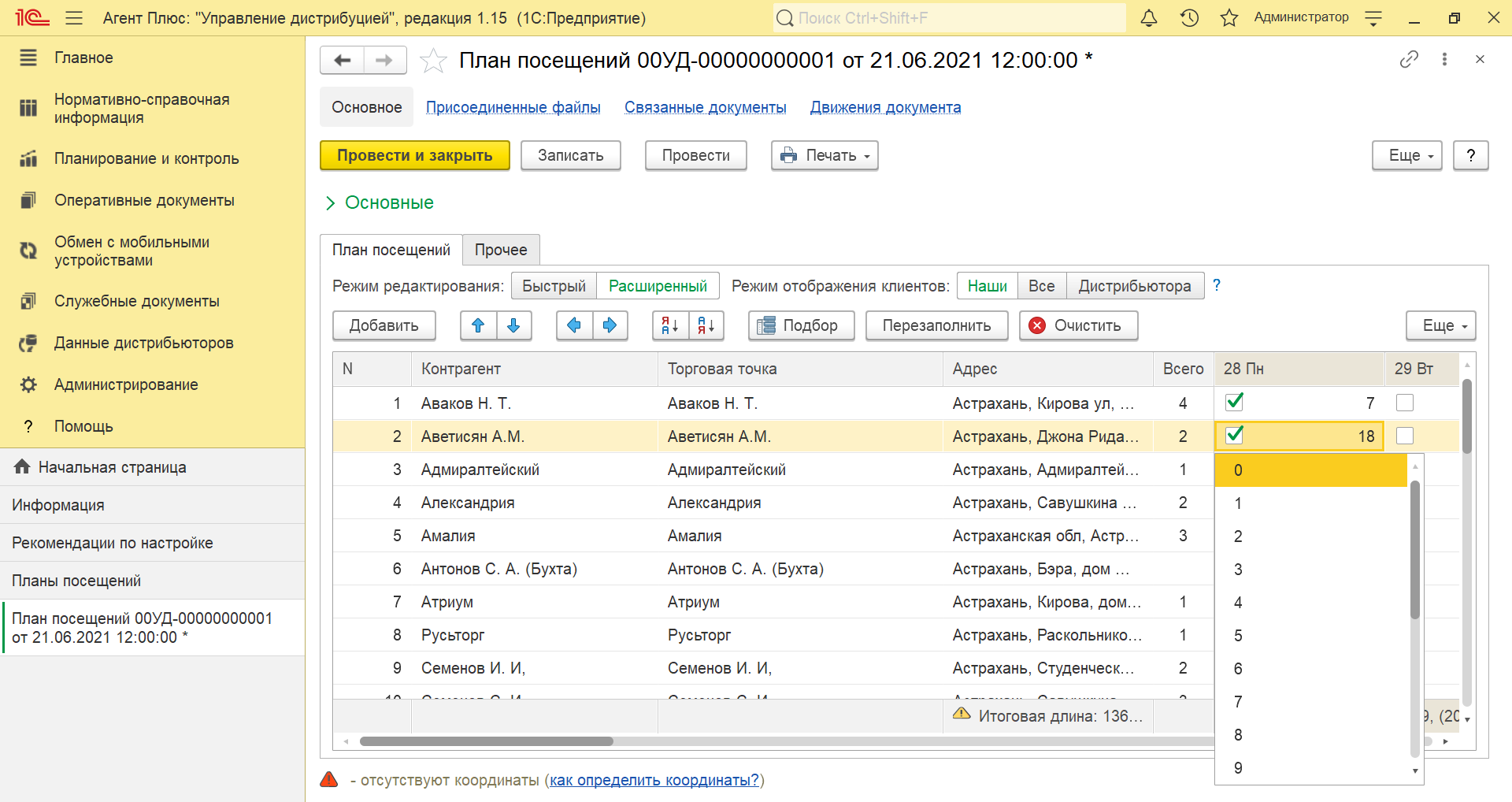Select 9 in dropdown list
1512x802 pixels.
[x=1311, y=768]
